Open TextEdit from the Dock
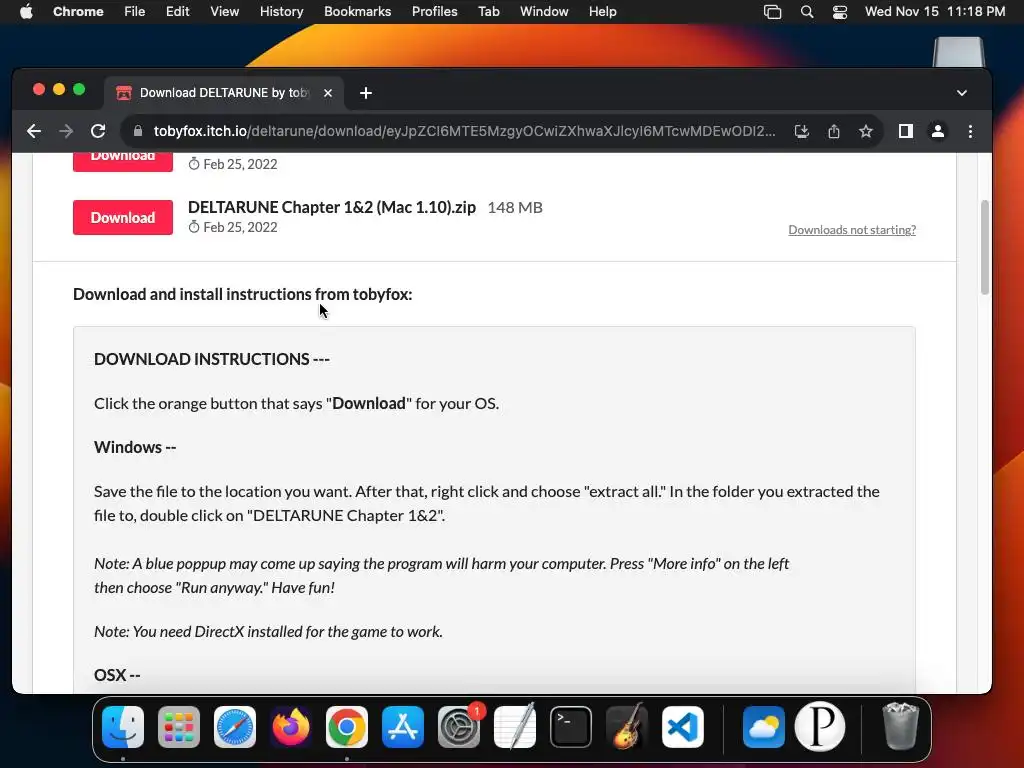This screenshot has height=768, width=1024. click(x=515, y=727)
